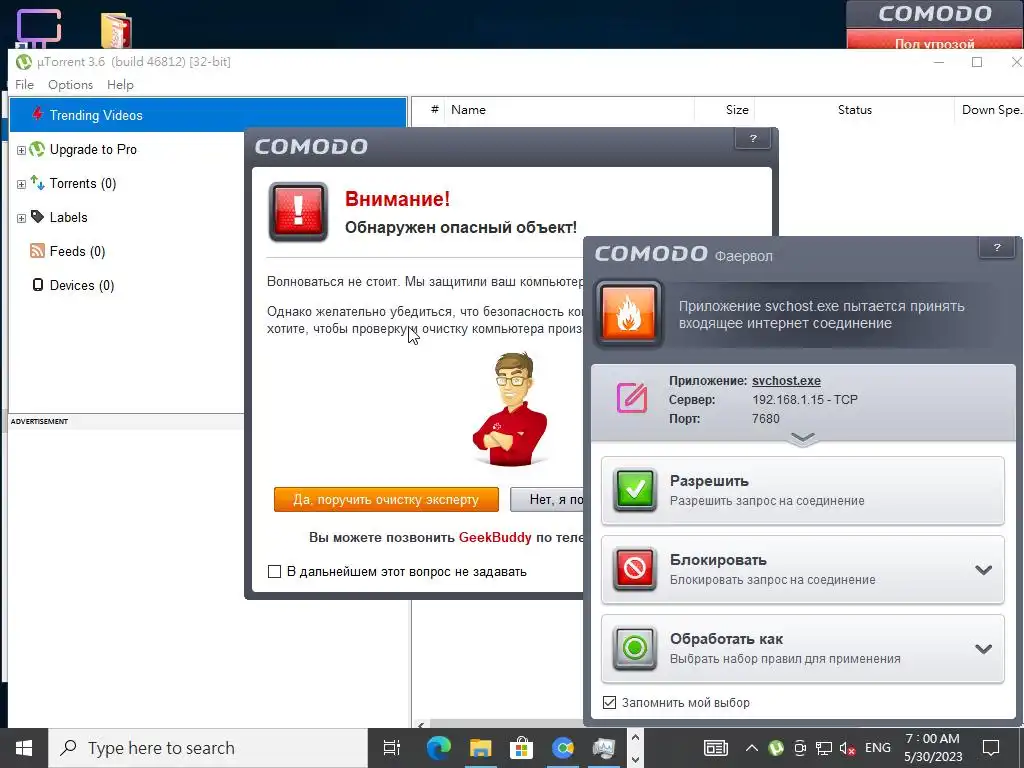Expand connection details chevron below port

coord(803,438)
